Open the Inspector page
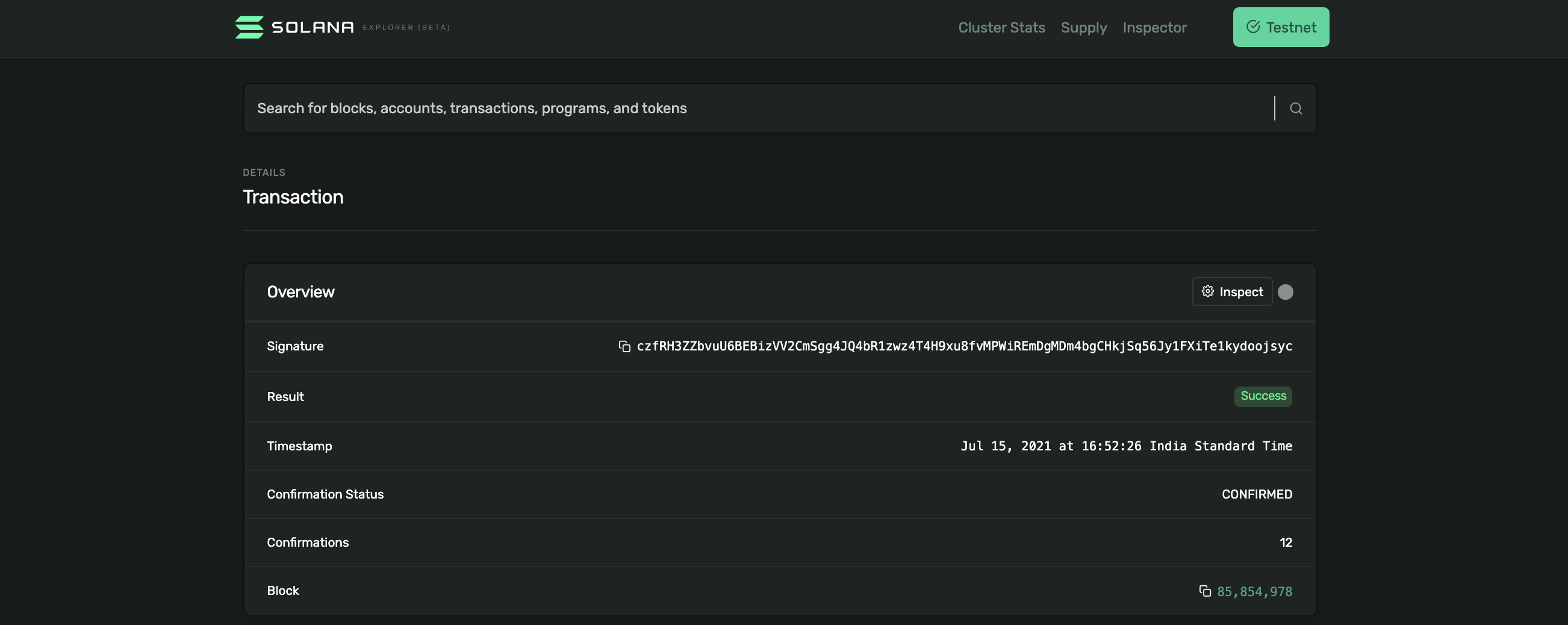This screenshot has width=1568, height=625. coord(1154,27)
